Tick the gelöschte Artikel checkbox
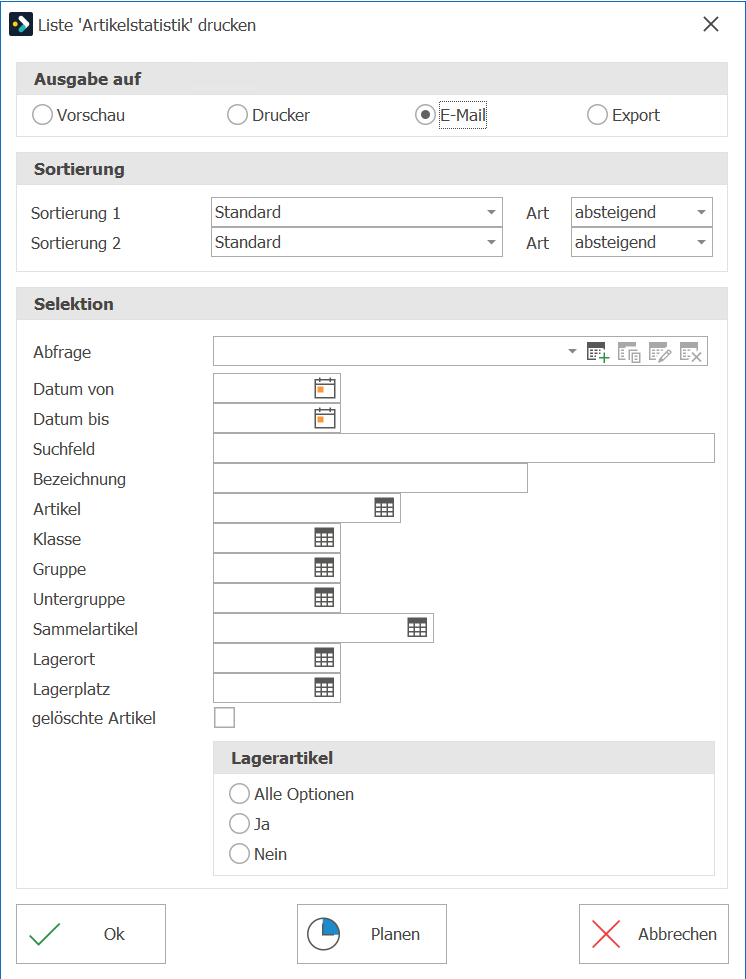Screen dimensions: 746x979 tap(225, 718)
